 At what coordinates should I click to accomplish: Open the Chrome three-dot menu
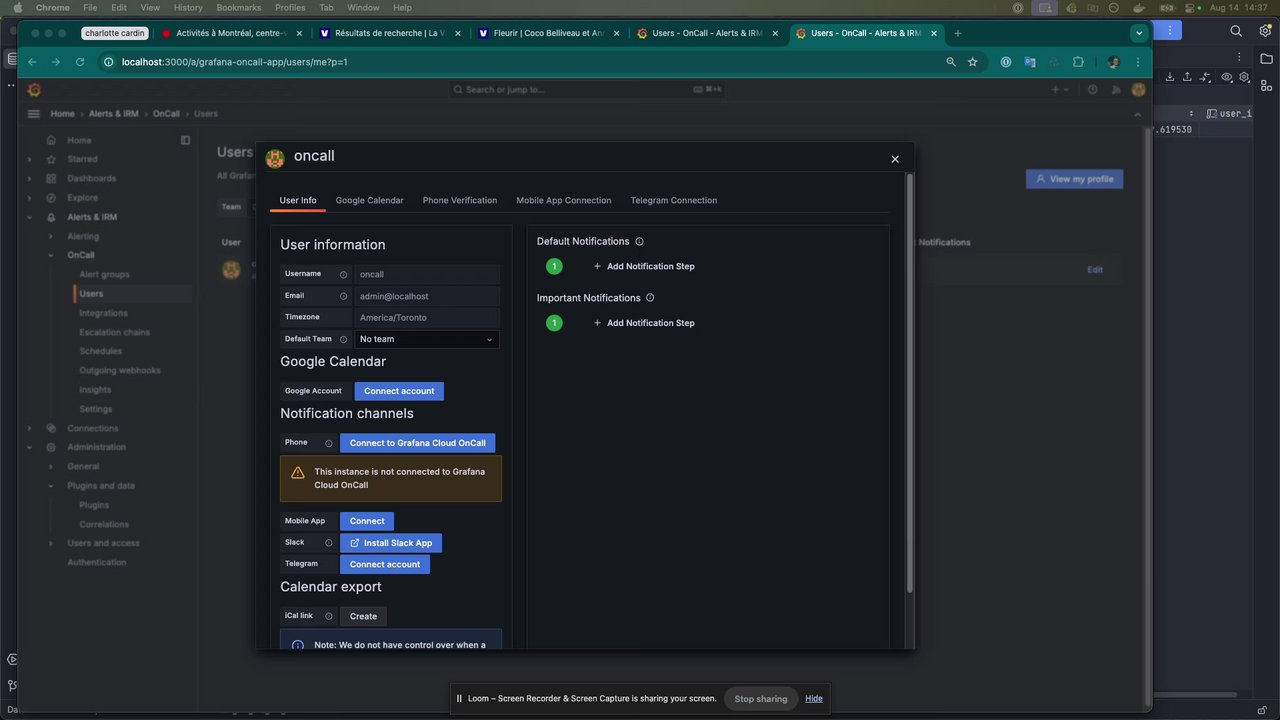click(1138, 62)
